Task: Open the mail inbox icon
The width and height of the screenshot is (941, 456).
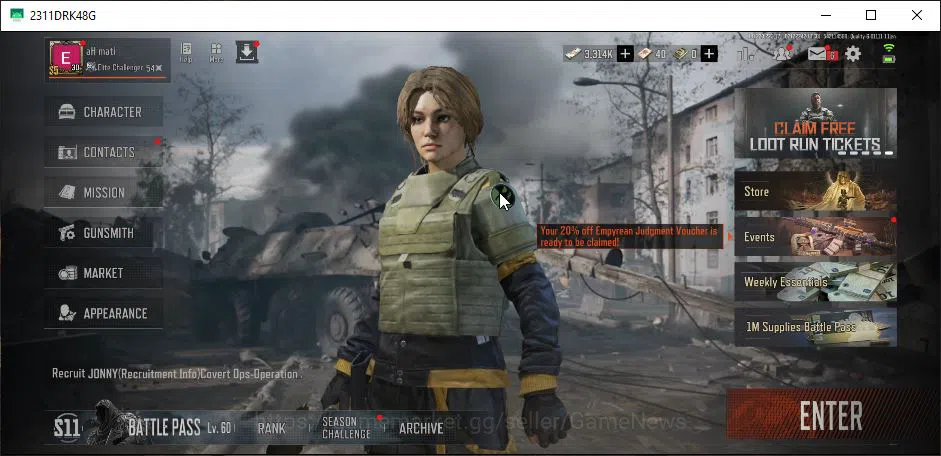Action: click(x=818, y=54)
